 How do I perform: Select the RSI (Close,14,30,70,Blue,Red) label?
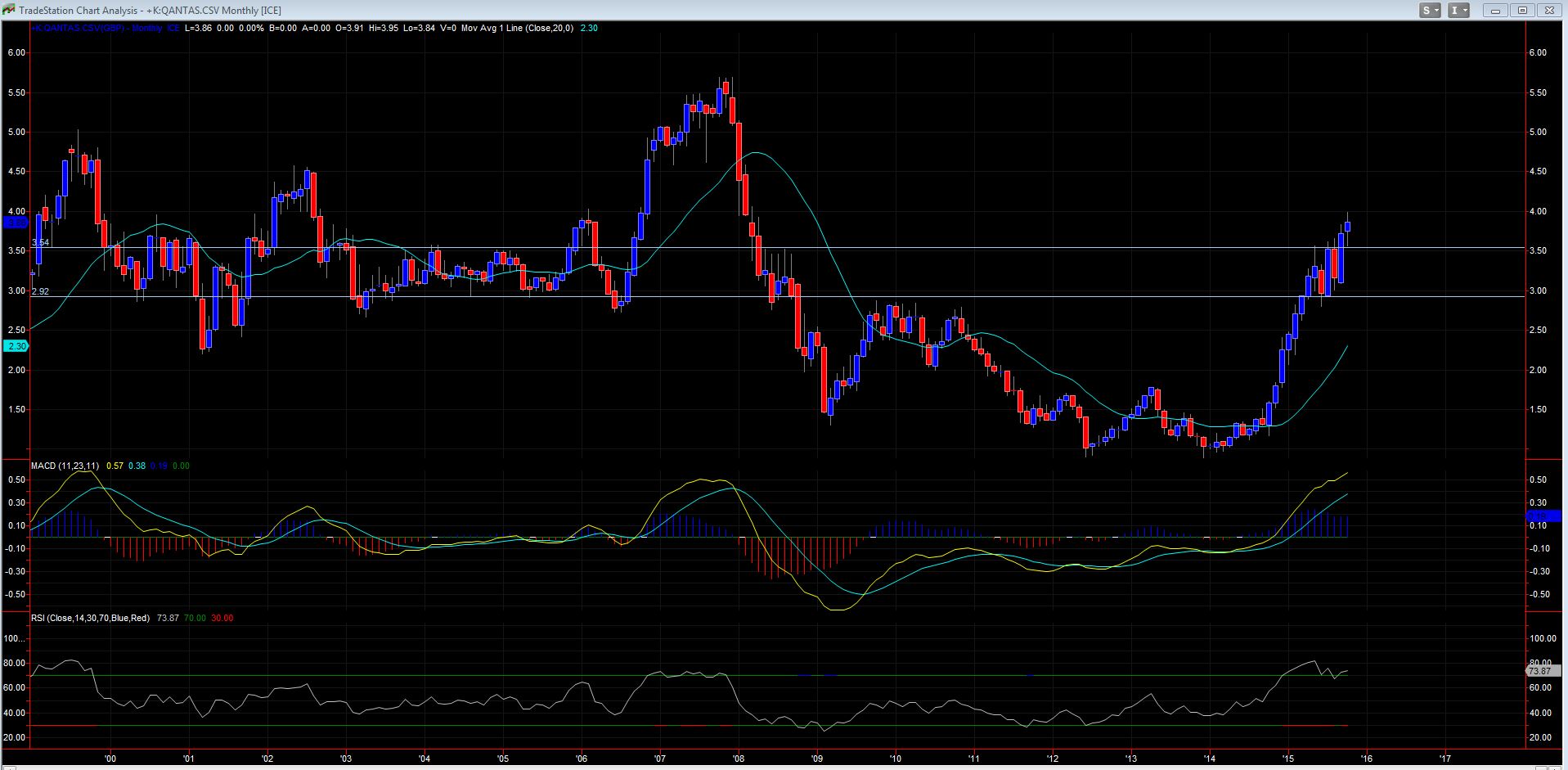[90, 618]
